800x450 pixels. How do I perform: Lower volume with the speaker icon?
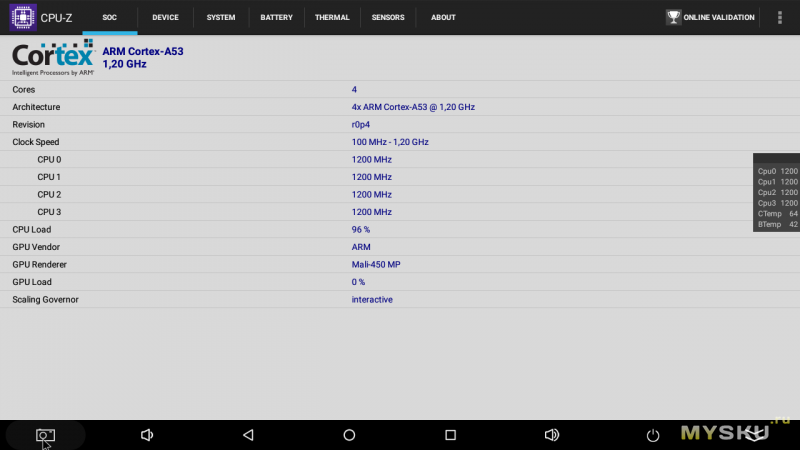click(147, 435)
